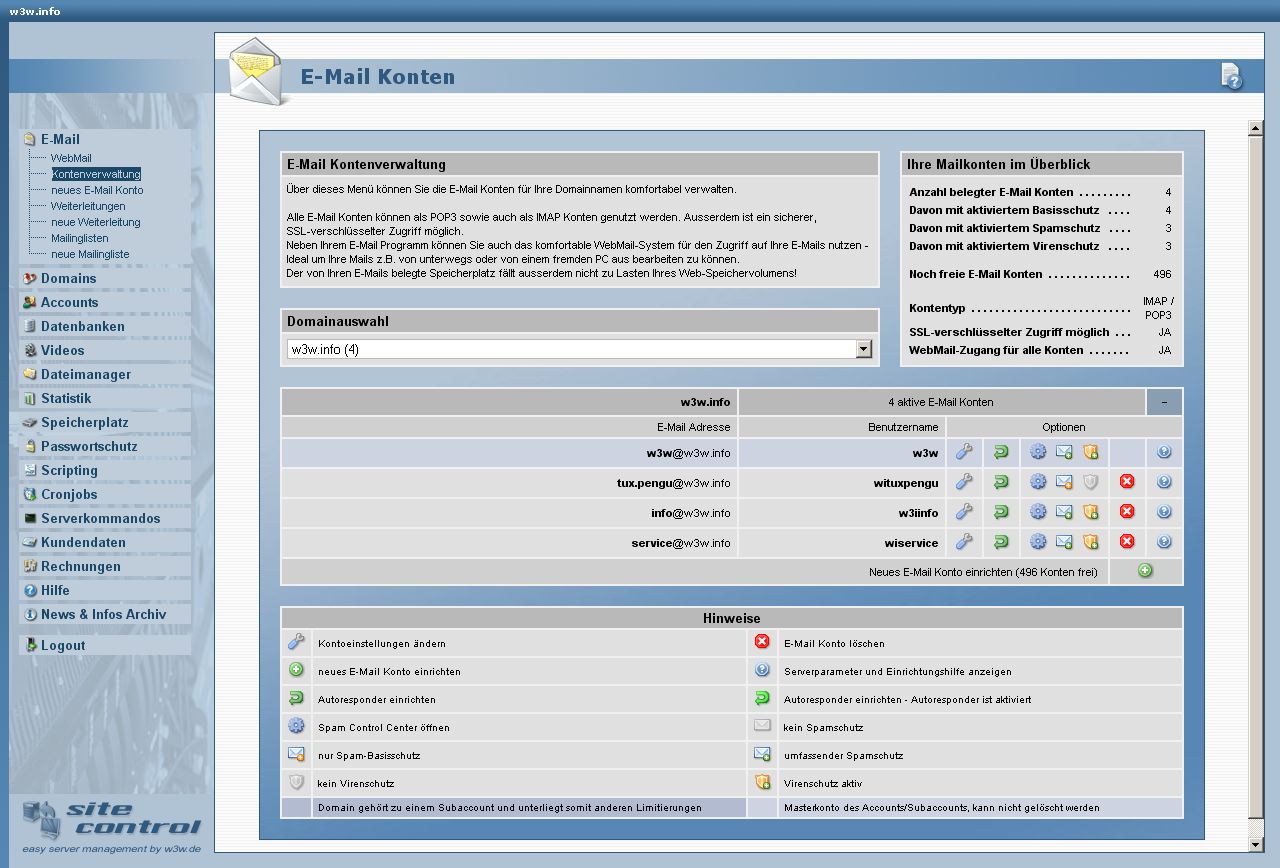Open WebMail link in sidebar
The height and width of the screenshot is (868, 1280).
pos(71,158)
